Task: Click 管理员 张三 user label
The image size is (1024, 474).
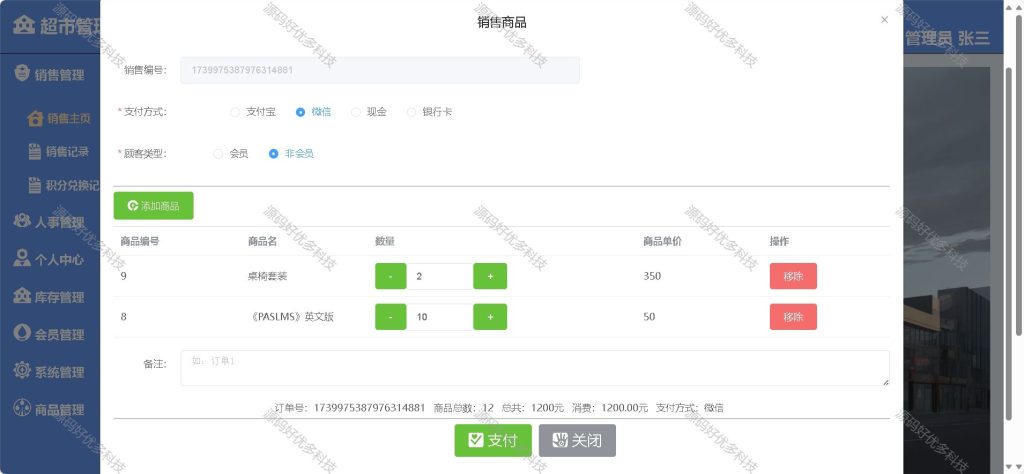Action: point(947,39)
